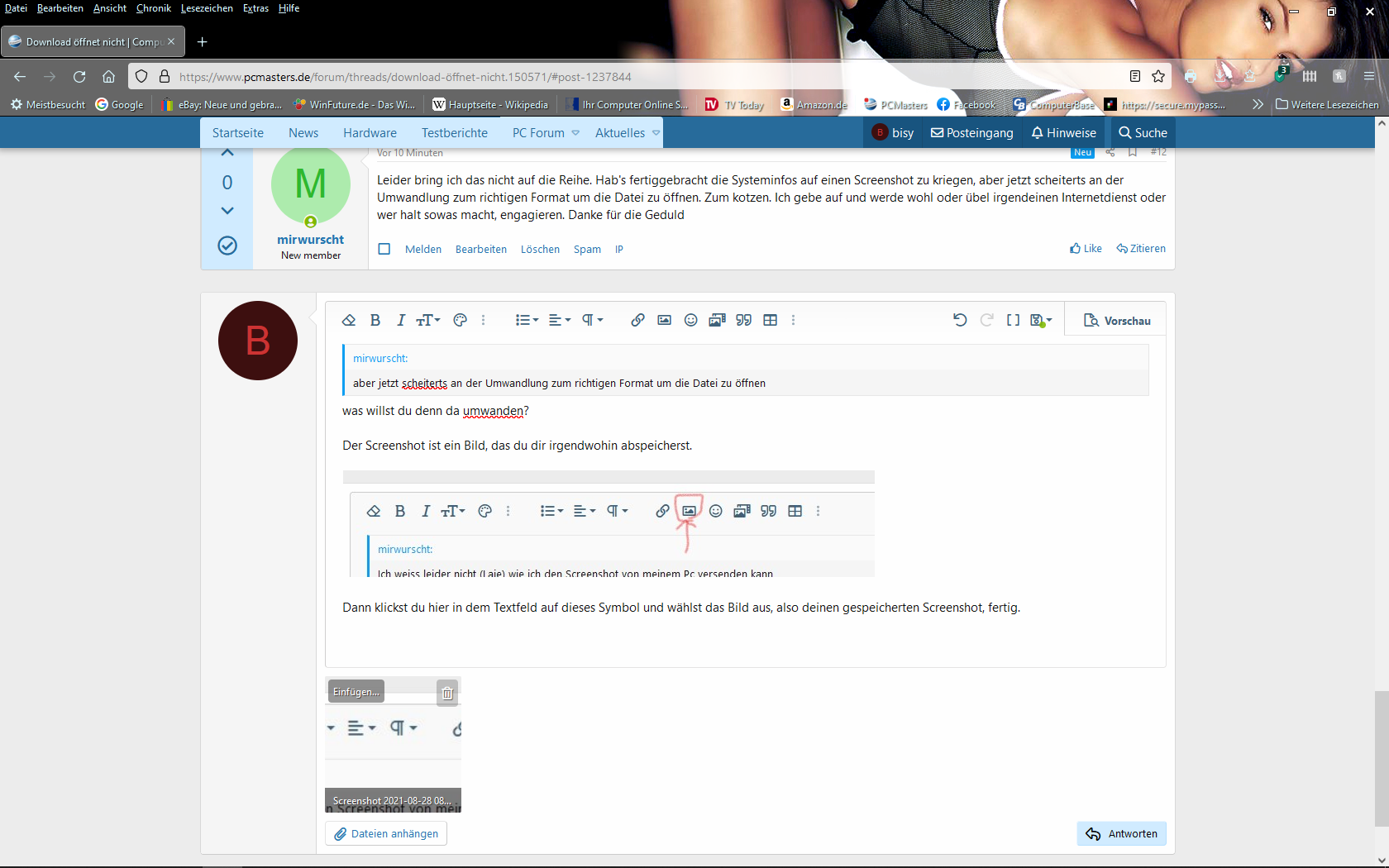Image resolution: width=1389 pixels, height=868 pixels.
Task: Delete the attached screenshot via trash icon
Action: [447, 694]
